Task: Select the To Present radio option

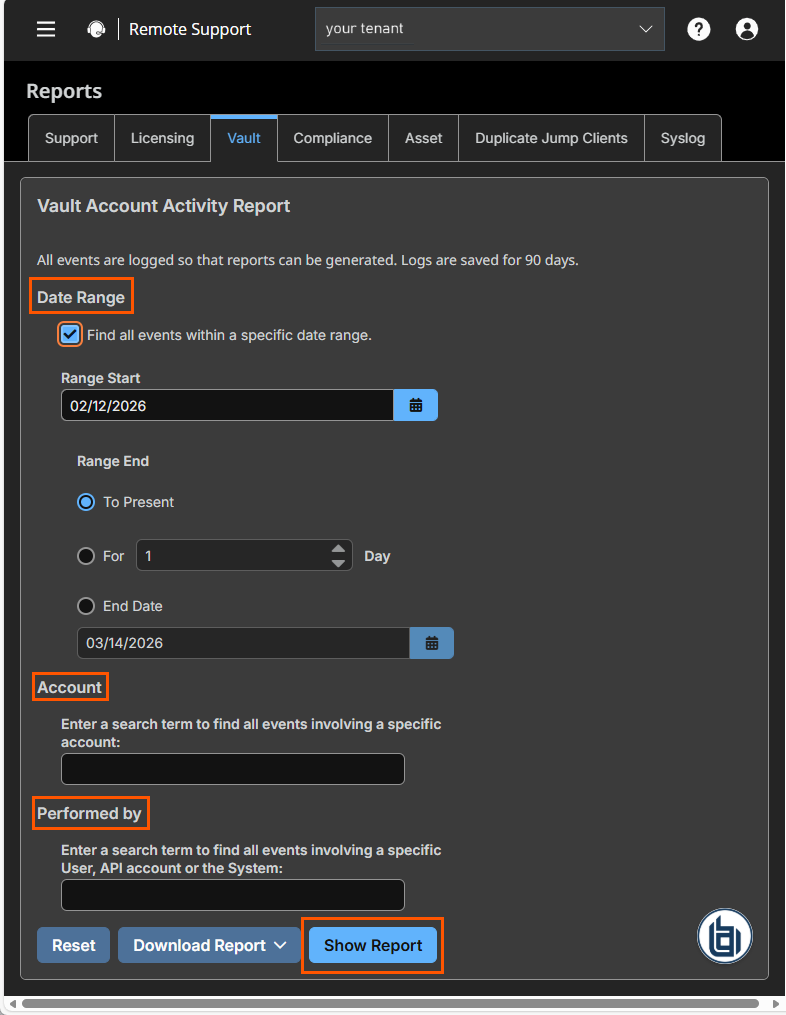Action: pos(86,502)
